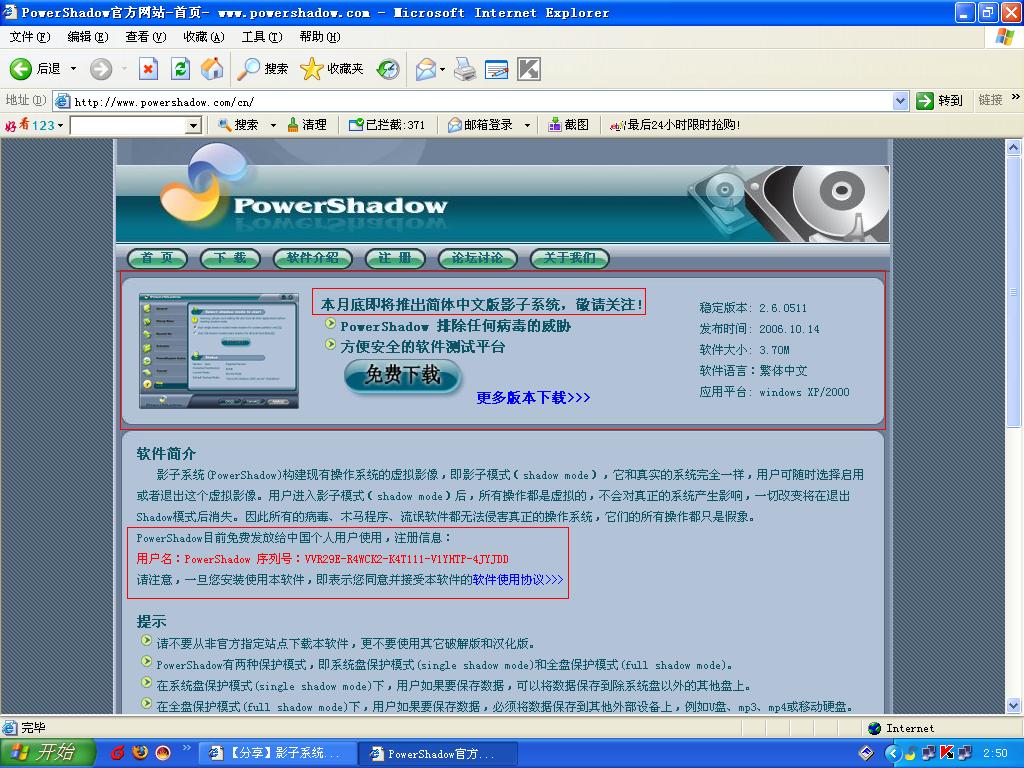Switch to PowerShadow官方 taskbar window
The image size is (1024, 768).
[x=439, y=753]
